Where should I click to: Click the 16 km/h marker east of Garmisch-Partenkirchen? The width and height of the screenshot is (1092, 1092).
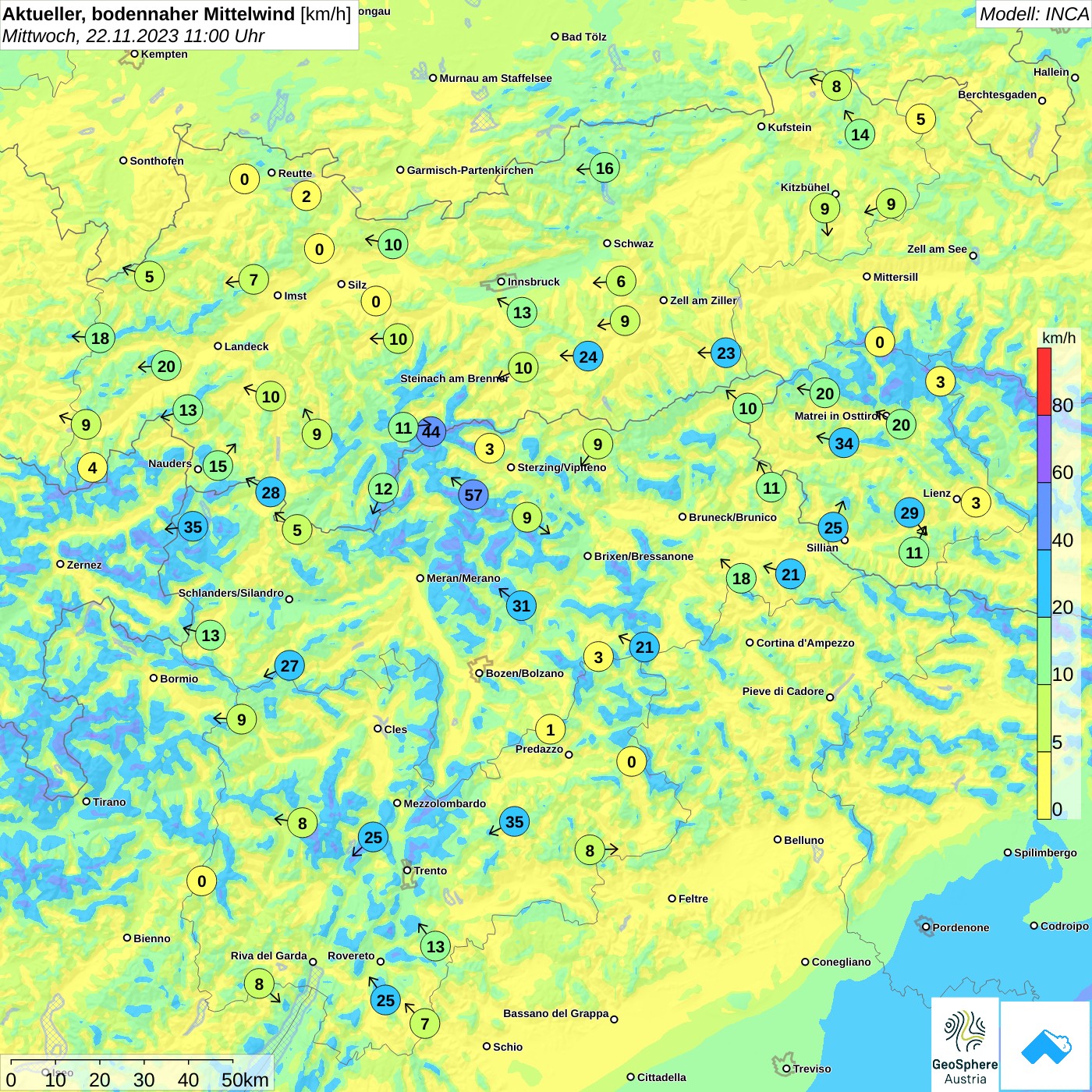tap(604, 168)
